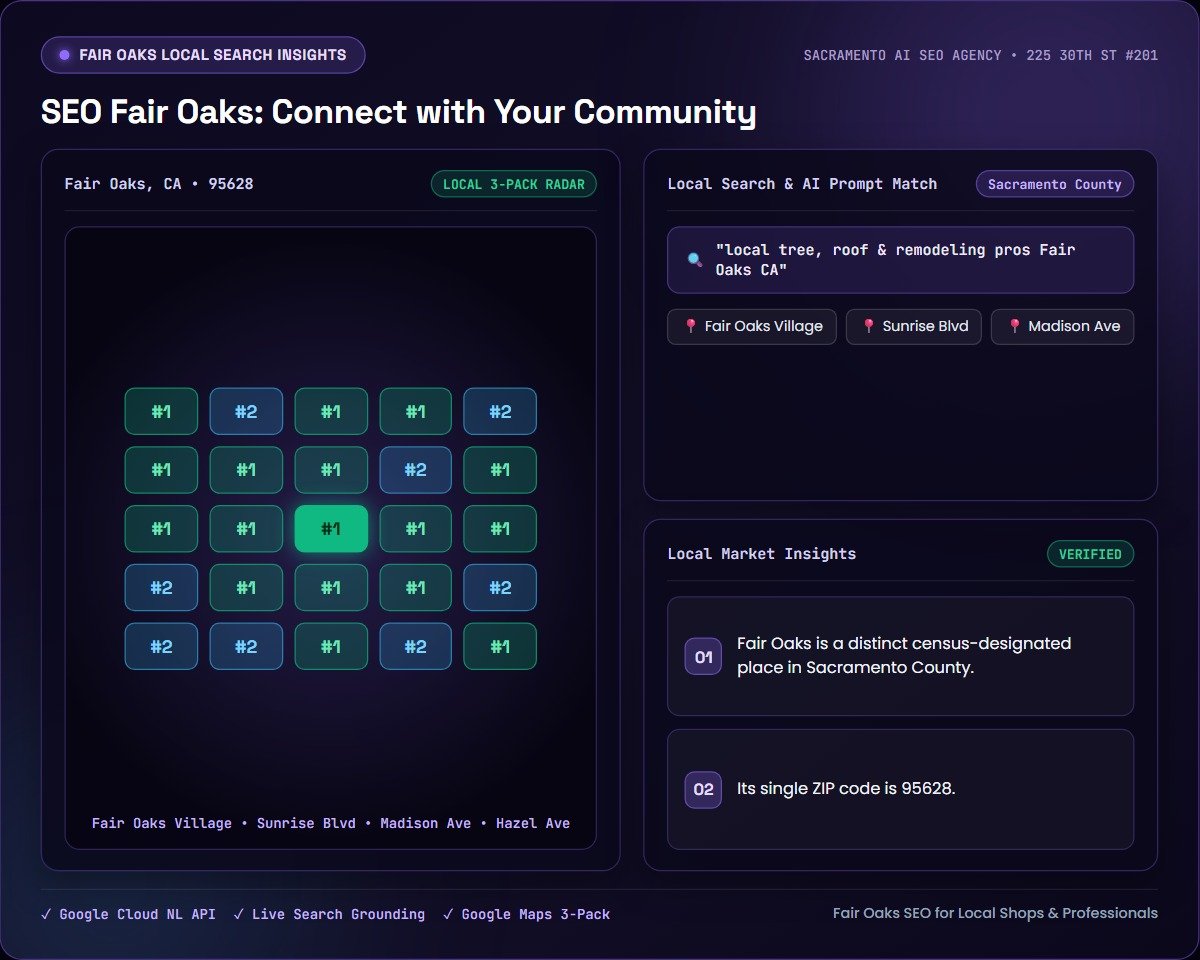Open the census-designated place insight card

coord(900,656)
